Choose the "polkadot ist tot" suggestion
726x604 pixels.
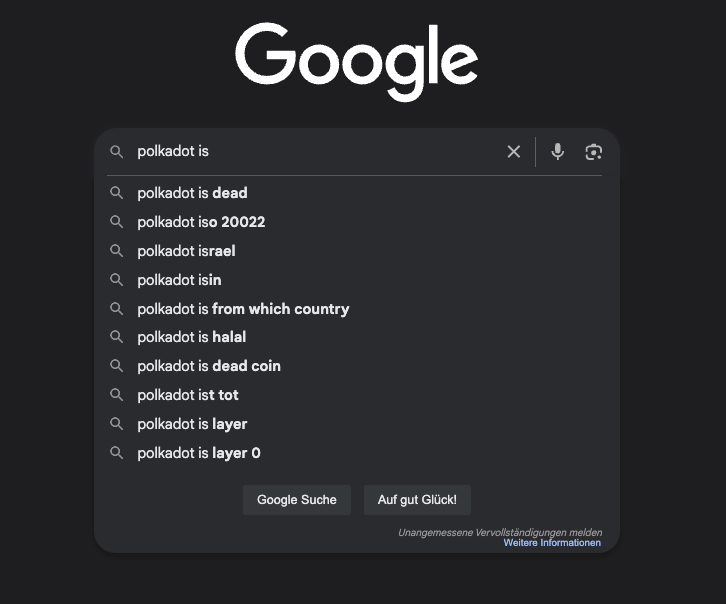[x=188, y=395]
